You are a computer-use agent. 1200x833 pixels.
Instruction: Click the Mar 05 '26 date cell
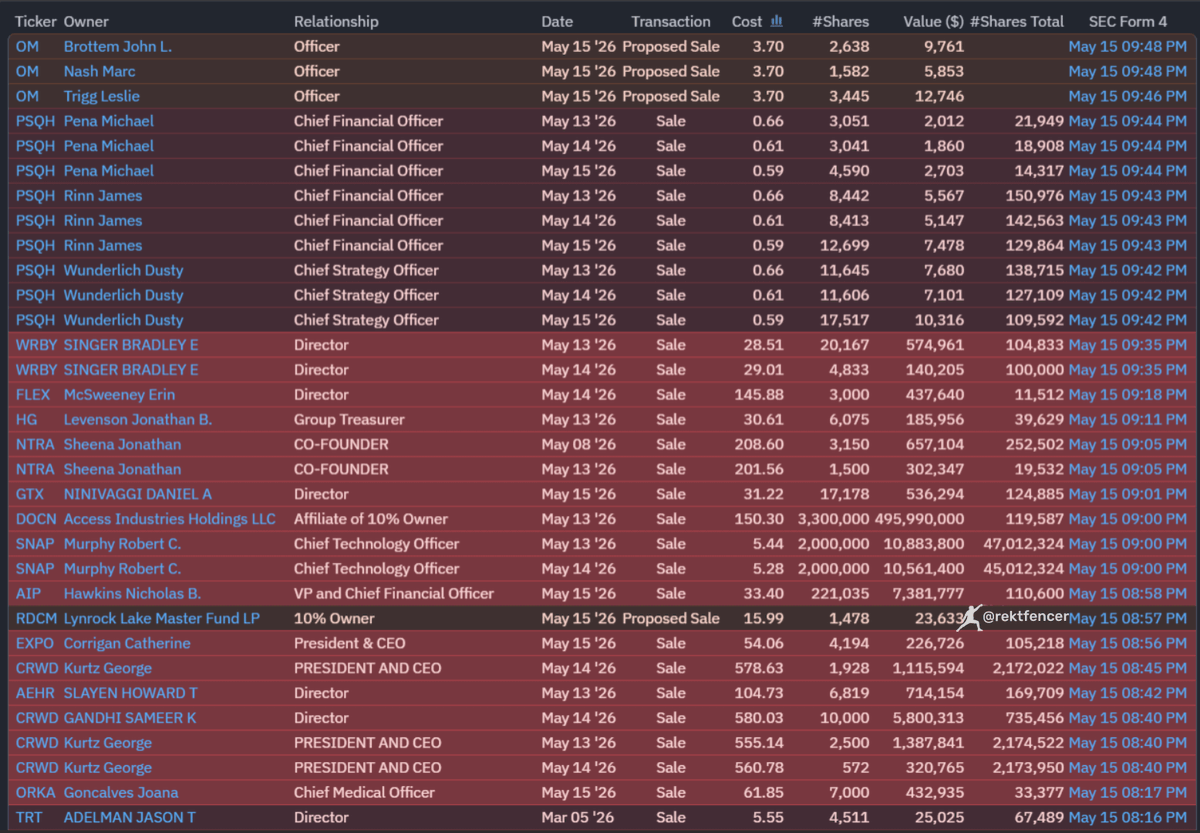(x=579, y=817)
